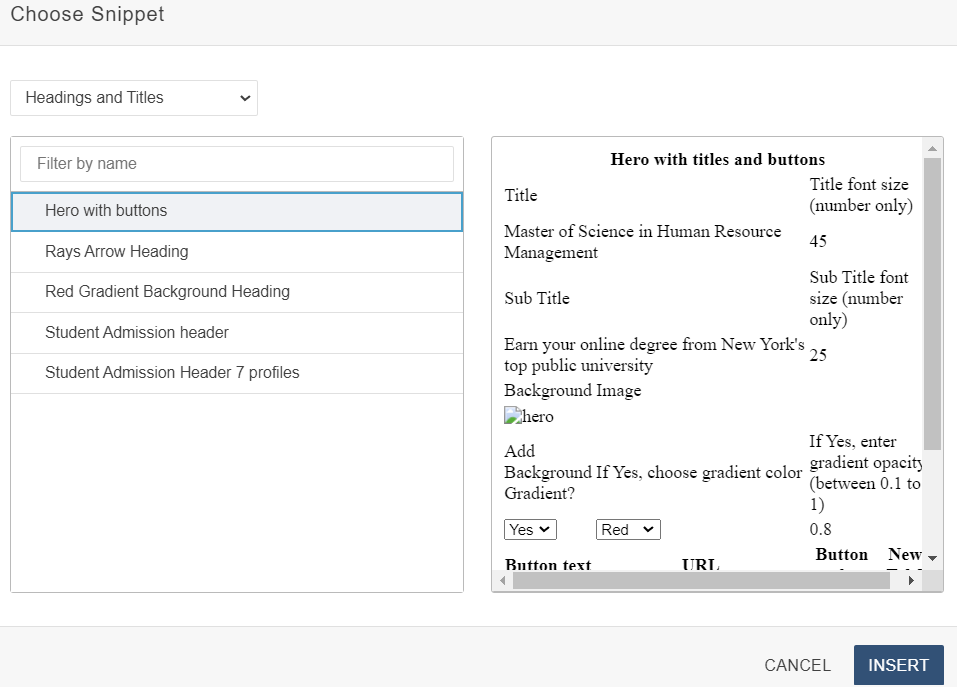Cancel the Choose Snippet dialog

pyautogui.click(x=797, y=665)
